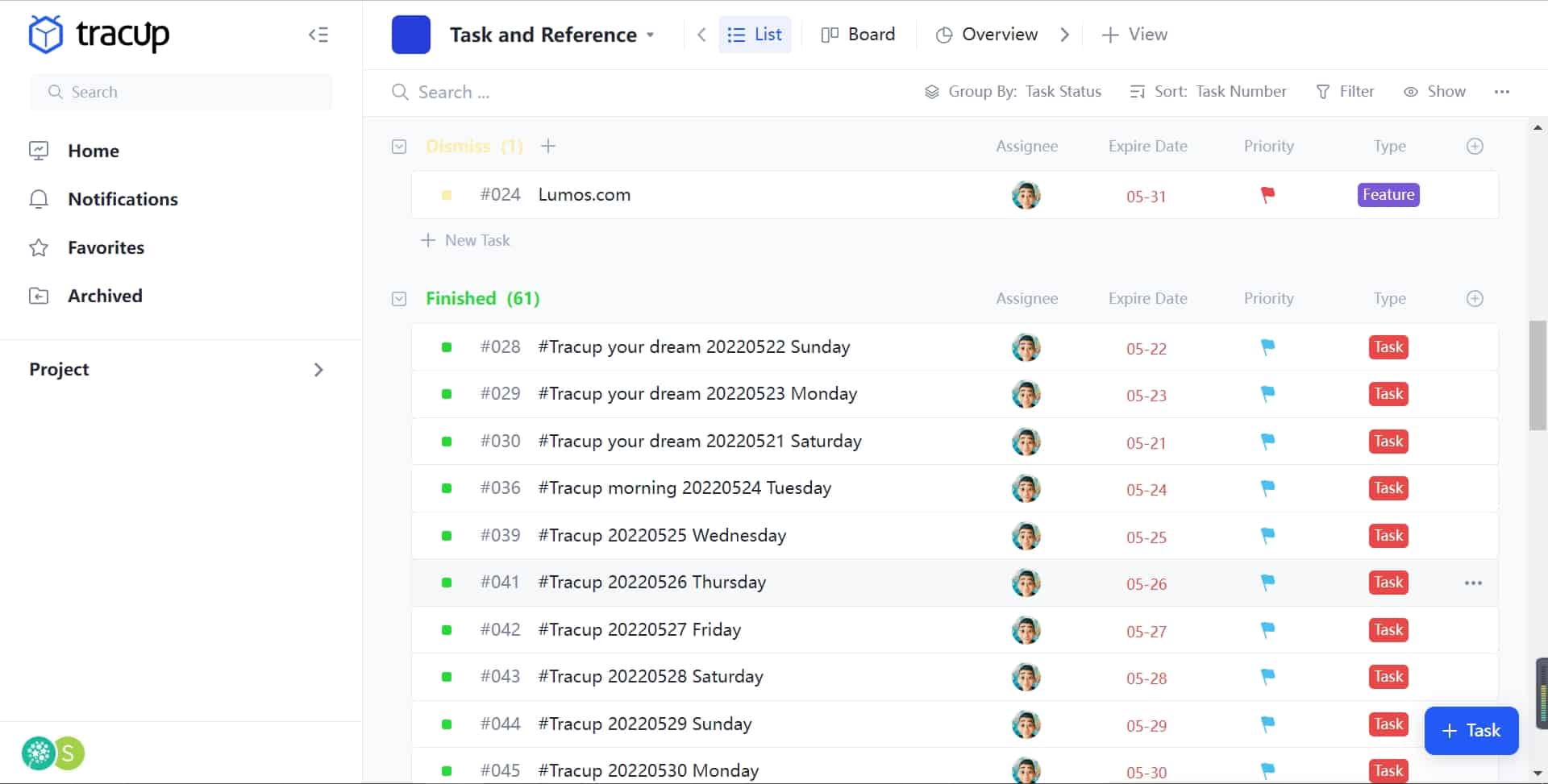Open the toolbar more options menu

click(x=1501, y=92)
